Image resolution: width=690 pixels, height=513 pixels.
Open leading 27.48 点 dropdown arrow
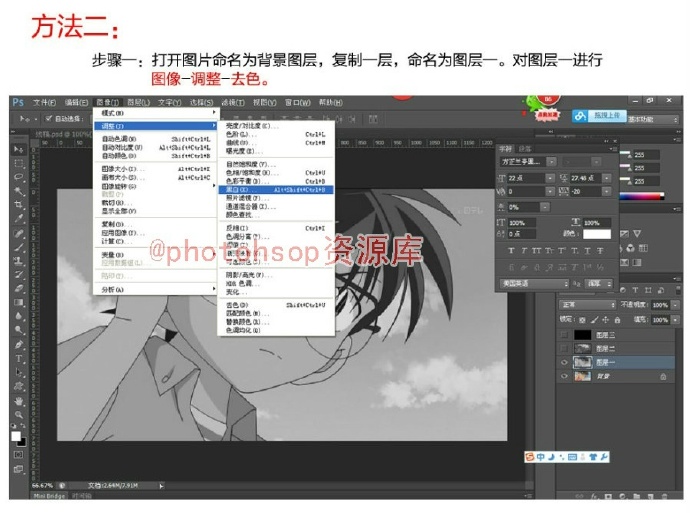[607, 178]
